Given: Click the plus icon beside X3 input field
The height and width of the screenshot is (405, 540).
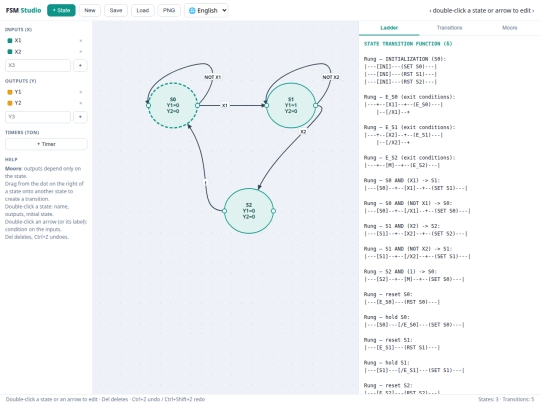Looking at the screenshot, I should pyautogui.click(x=80, y=65).
